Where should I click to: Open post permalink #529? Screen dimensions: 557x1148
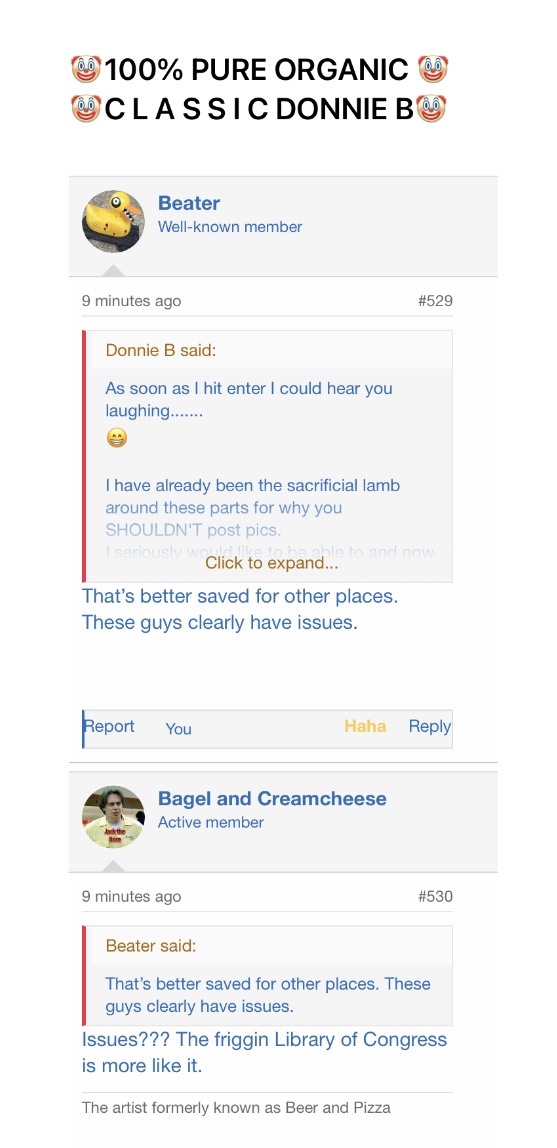coord(435,300)
